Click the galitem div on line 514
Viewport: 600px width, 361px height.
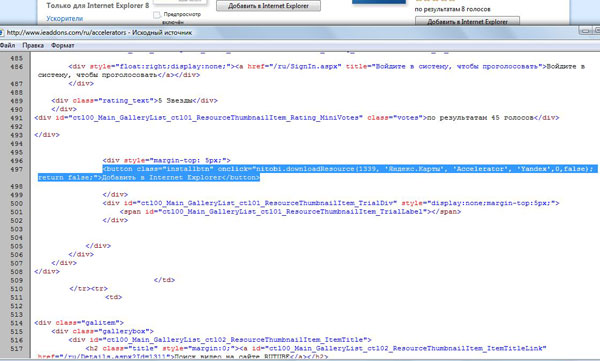point(79,323)
